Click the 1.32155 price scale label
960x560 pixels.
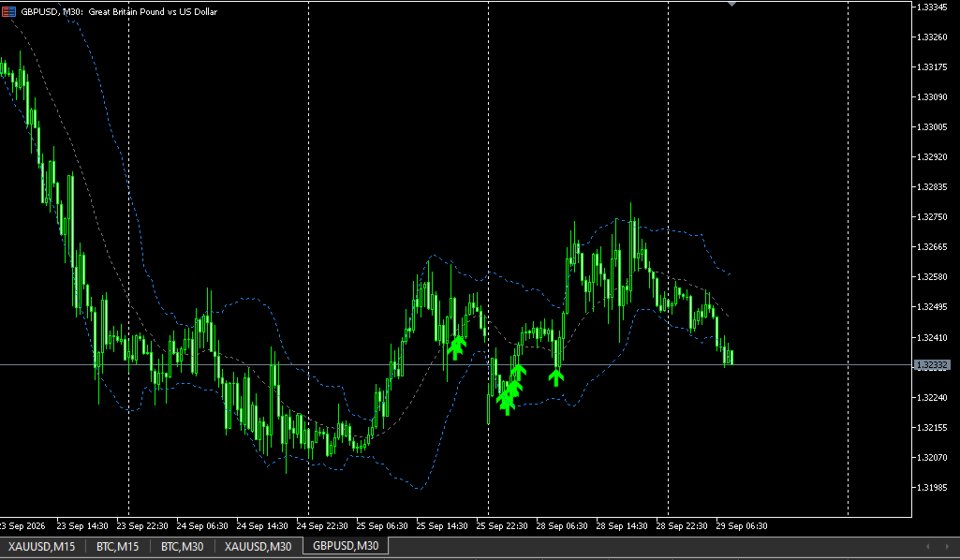[x=931, y=427]
